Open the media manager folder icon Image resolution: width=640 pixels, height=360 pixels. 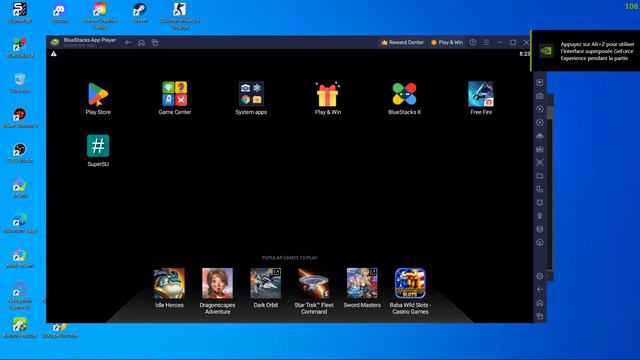[x=540, y=176]
